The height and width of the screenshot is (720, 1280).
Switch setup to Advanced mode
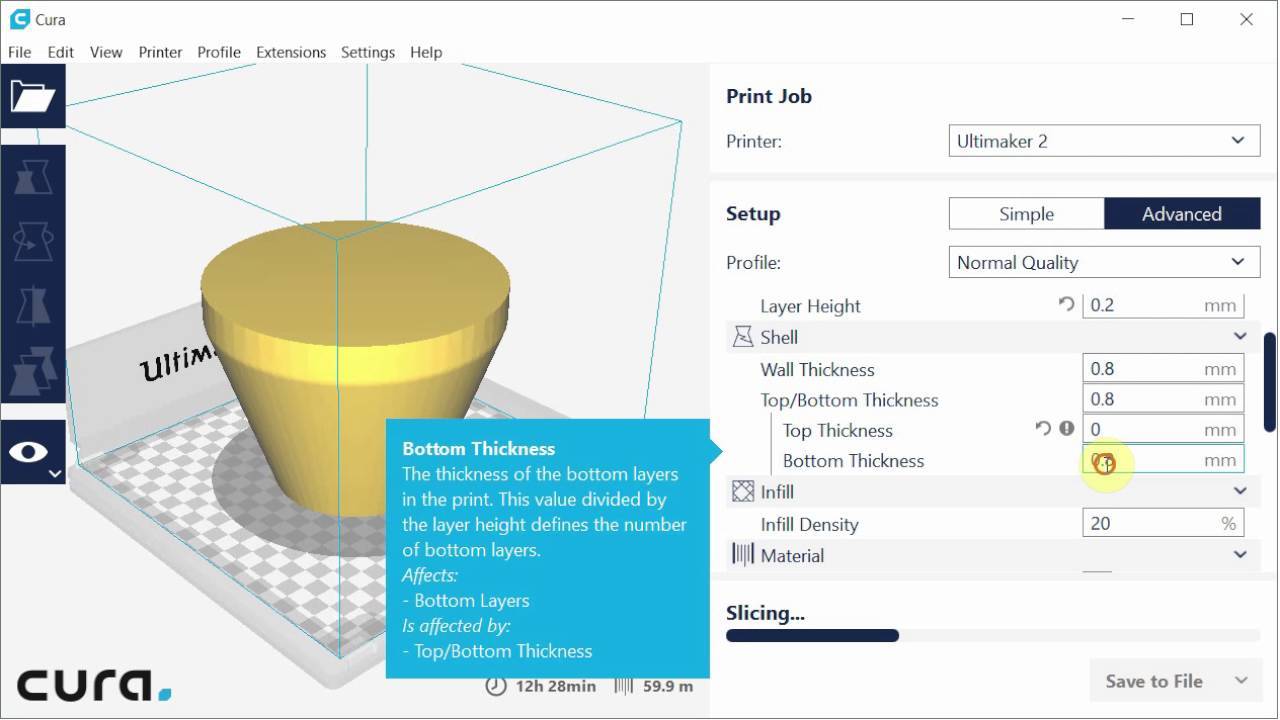pyautogui.click(x=1182, y=214)
